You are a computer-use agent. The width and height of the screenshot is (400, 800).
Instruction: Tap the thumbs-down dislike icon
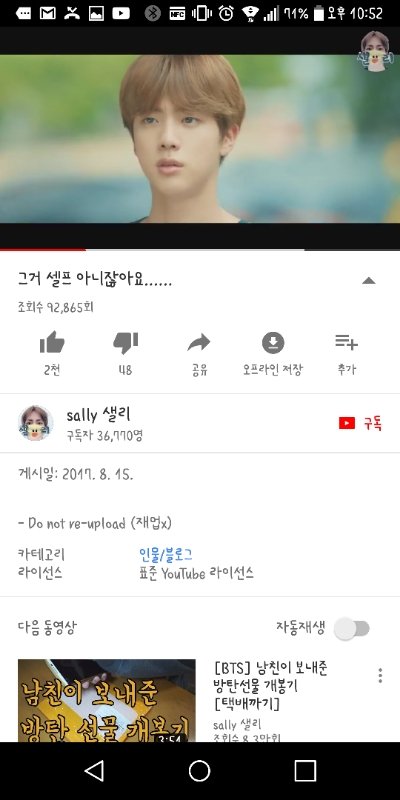(x=126, y=342)
